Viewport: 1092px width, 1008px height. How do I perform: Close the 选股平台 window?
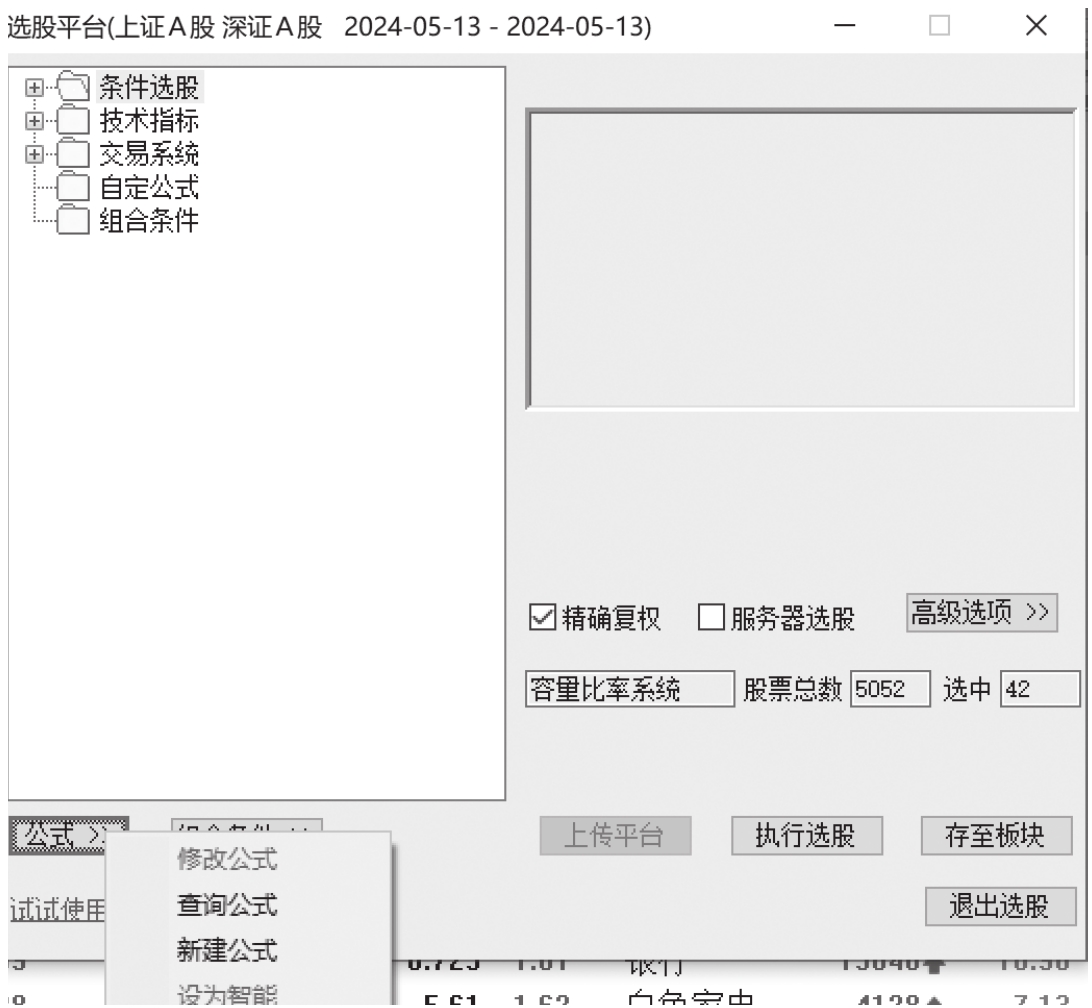tap(1036, 26)
